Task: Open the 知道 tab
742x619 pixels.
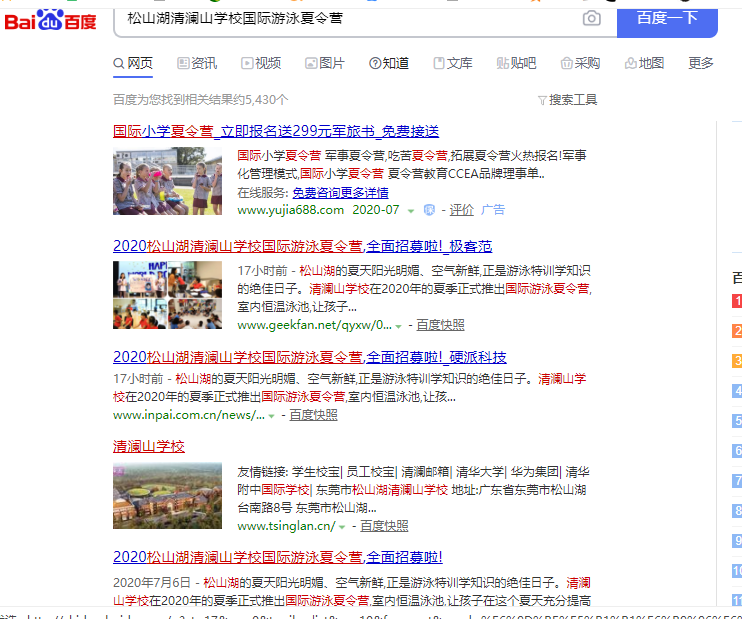Action: (389, 63)
